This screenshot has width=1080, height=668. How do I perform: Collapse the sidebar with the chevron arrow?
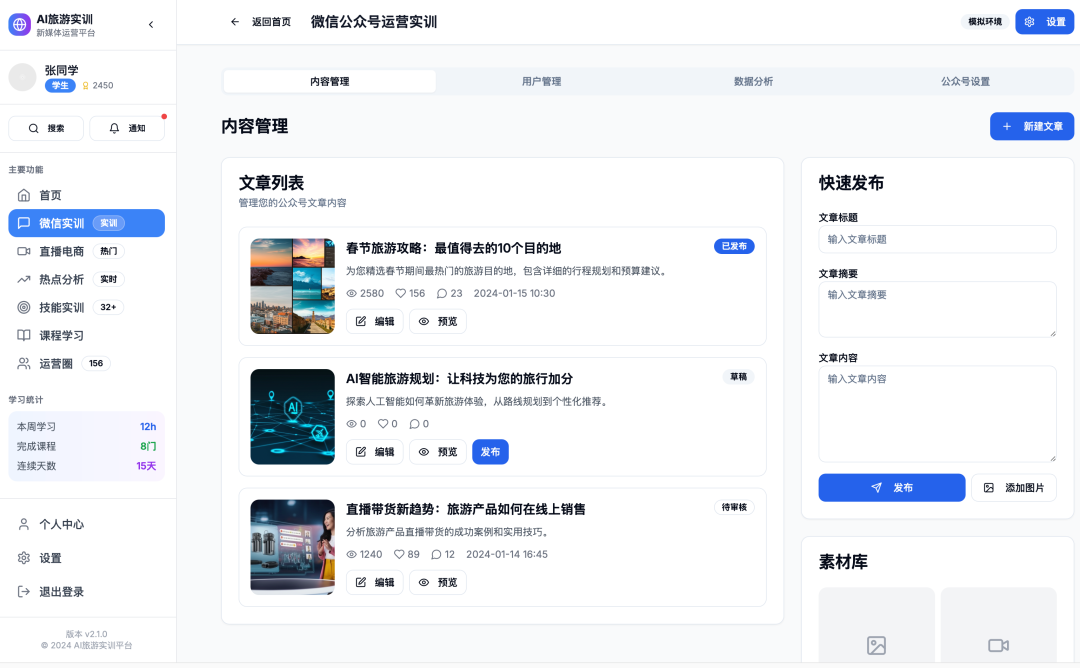click(x=151, y=24)
